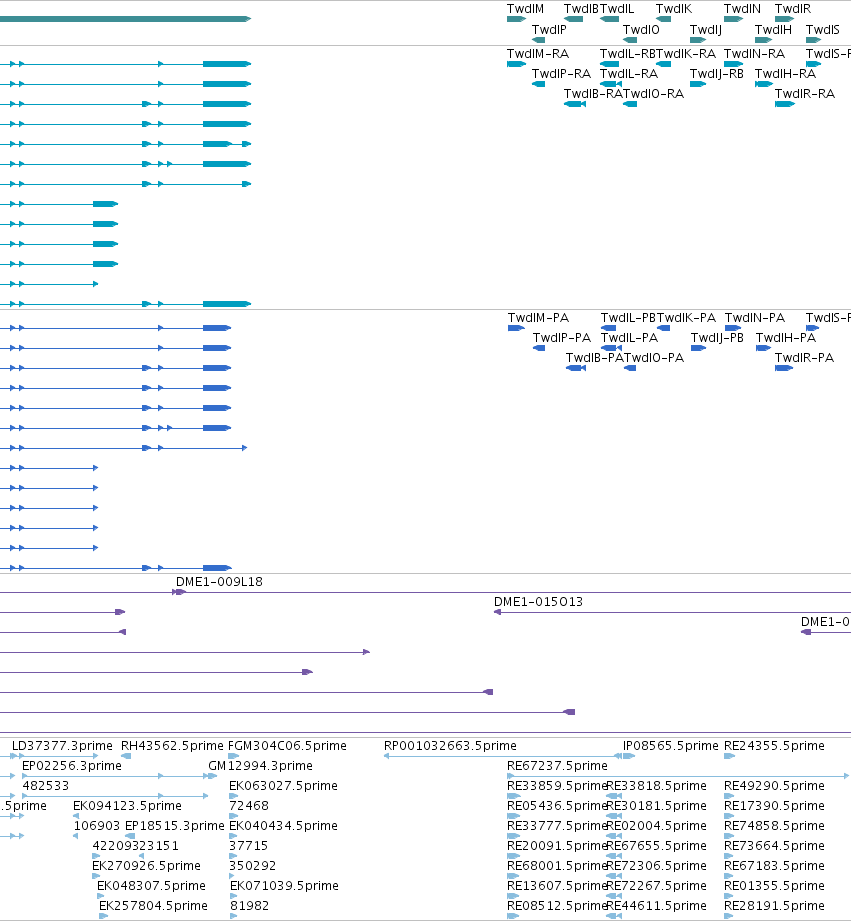Click the 482533 EST label
851x921 pixels.
coord(46,785)
